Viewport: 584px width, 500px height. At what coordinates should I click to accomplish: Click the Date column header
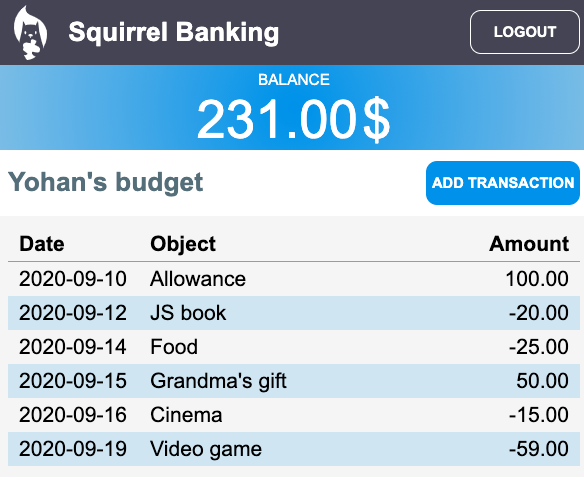(x=42, y=244)
